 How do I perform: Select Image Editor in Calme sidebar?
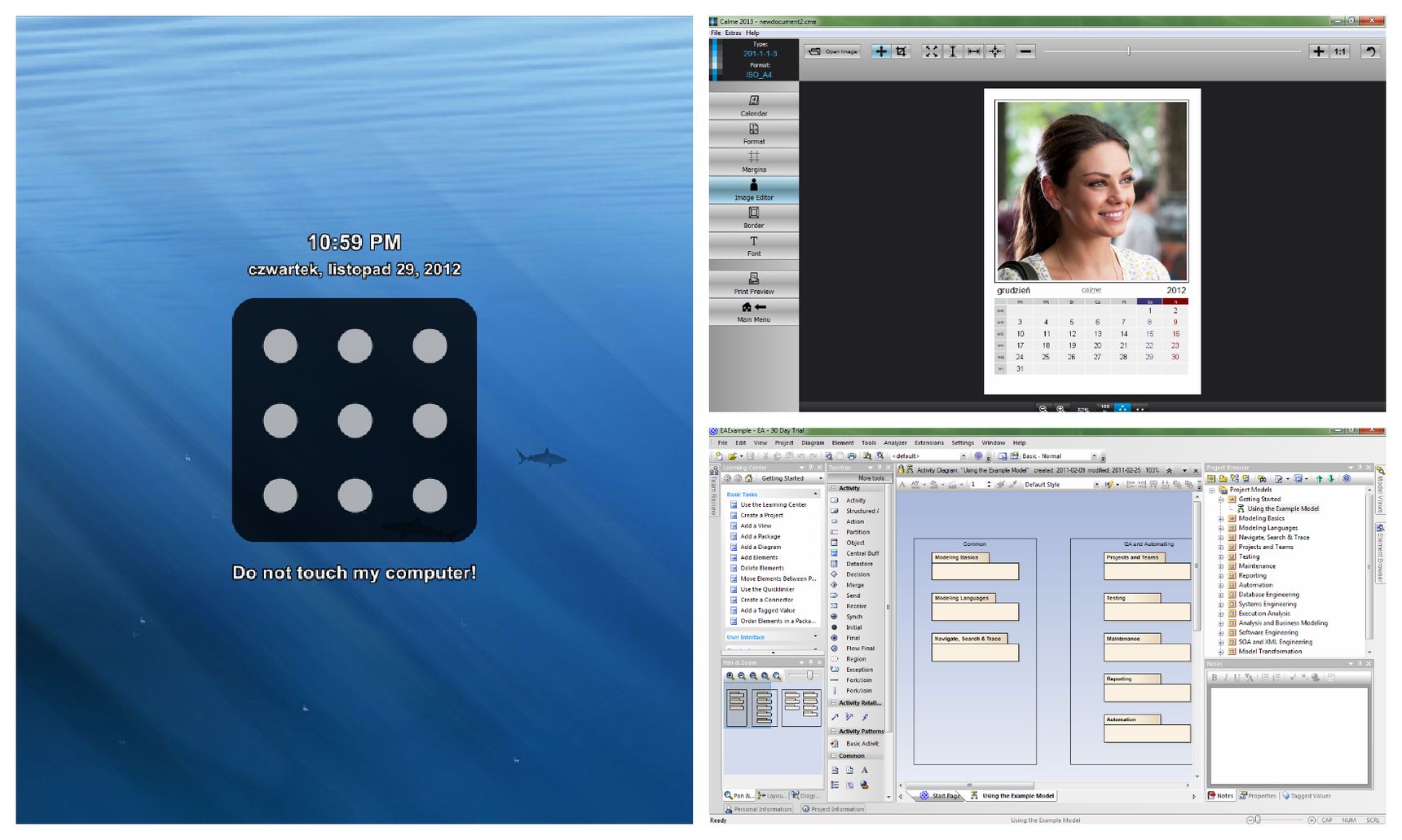point(754,190)
